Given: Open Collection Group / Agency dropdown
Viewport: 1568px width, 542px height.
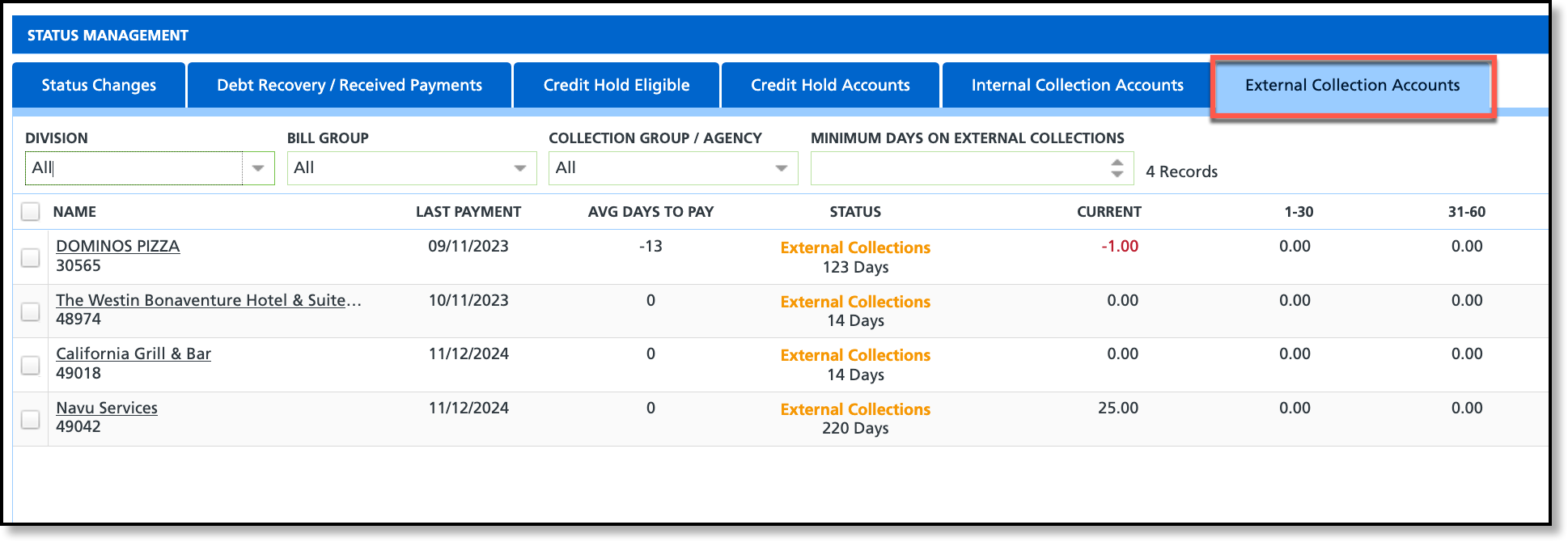Looking at the screenshot, I should [673, 168].
